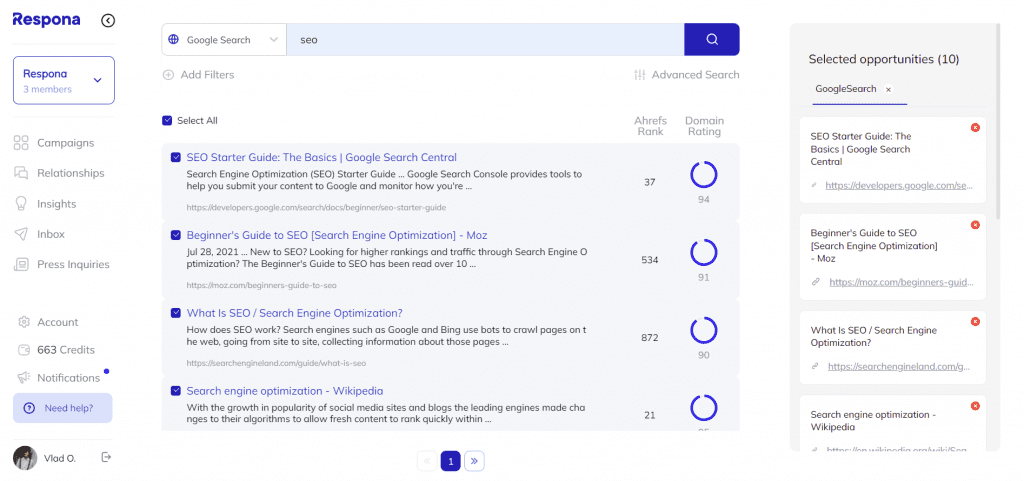Click the Selected opportunities panel scrollbar

997,121
